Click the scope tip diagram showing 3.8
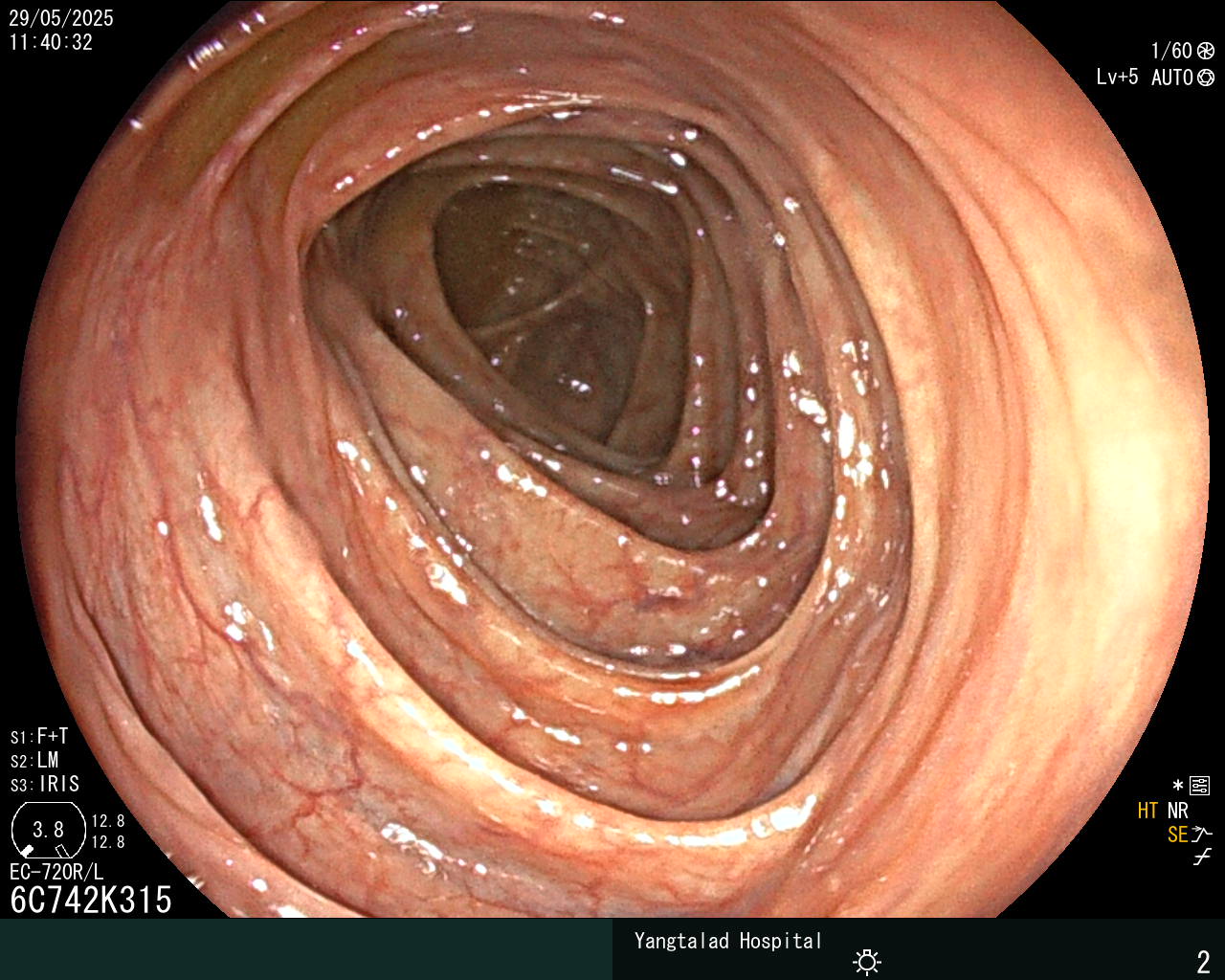Image resolution: width=1225 pixels, height=980 pixels. point(48,830)
